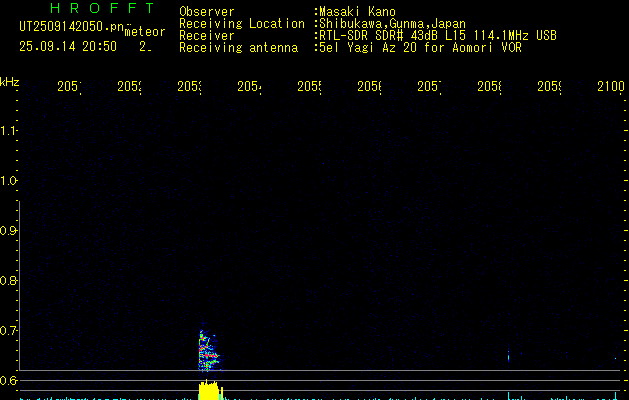Select receiver details 'RTL-SDR SDR# 43dB L15 114.1MHz USB'
The image size is (629, 400).
pos(438,36)
